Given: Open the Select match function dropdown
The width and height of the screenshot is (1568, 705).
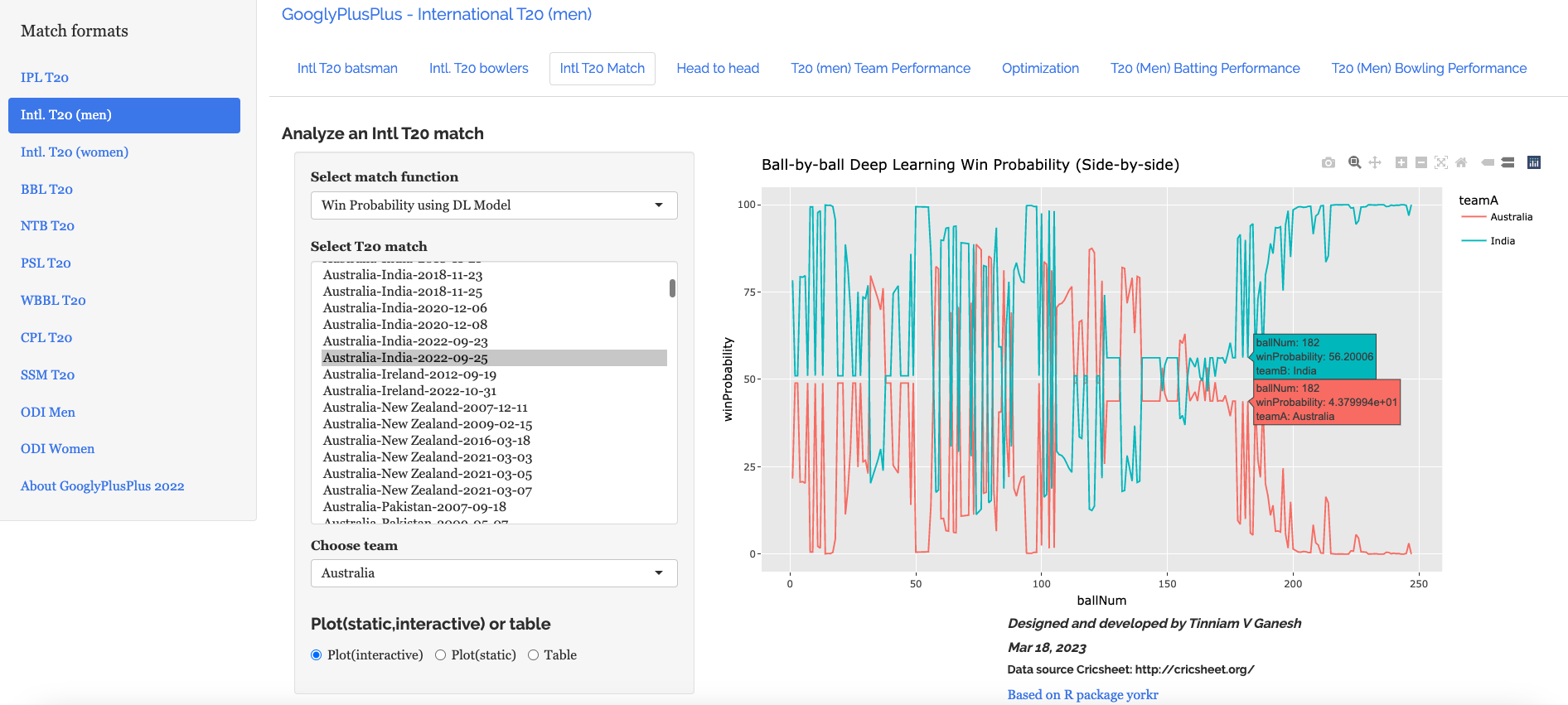Looking at the screenshot, I should (493, 205).
